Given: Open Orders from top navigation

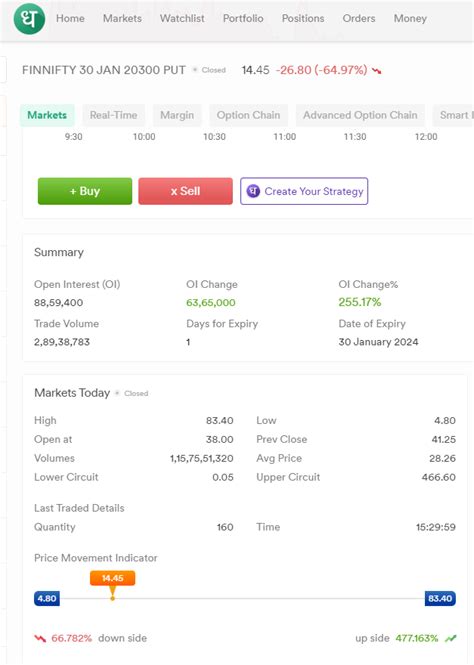Looking at the screenshot, I should (x=359, y=18).
